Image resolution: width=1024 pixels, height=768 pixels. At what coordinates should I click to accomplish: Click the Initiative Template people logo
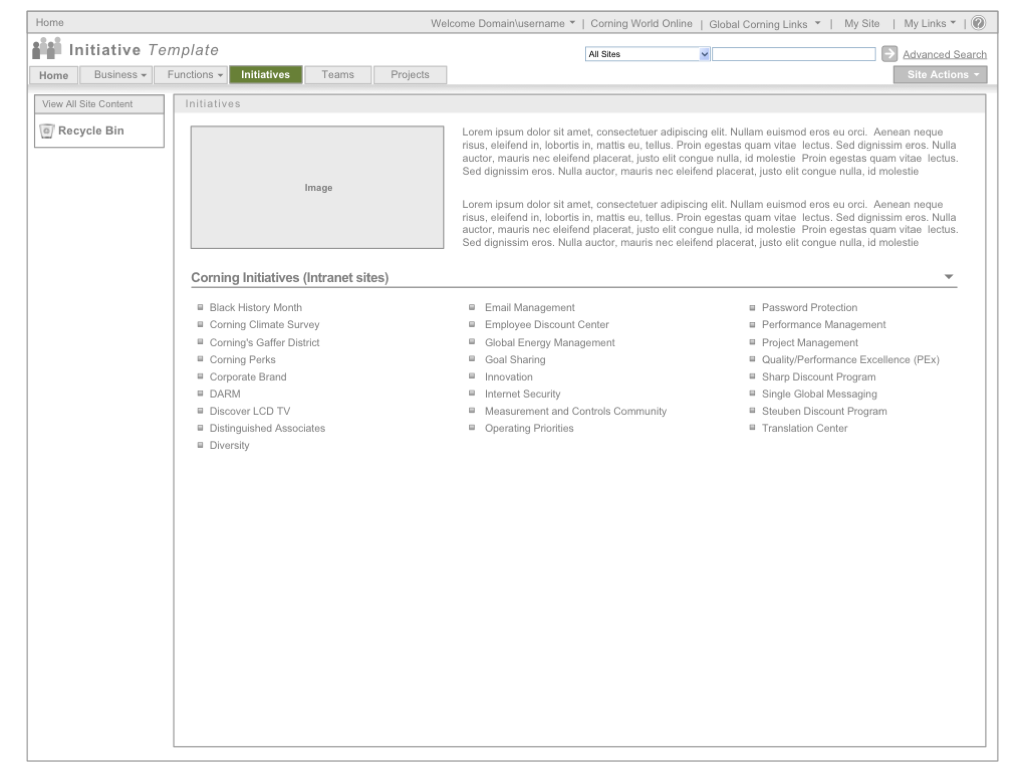coord(47,49)
